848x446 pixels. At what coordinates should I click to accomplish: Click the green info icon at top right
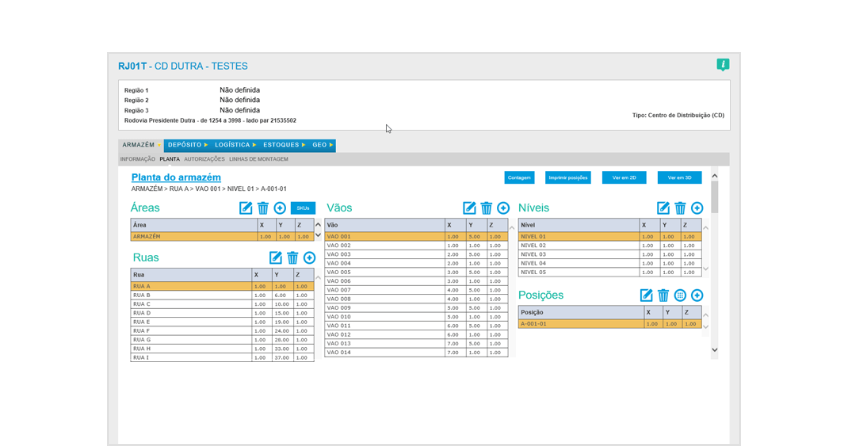click(722, 65)
